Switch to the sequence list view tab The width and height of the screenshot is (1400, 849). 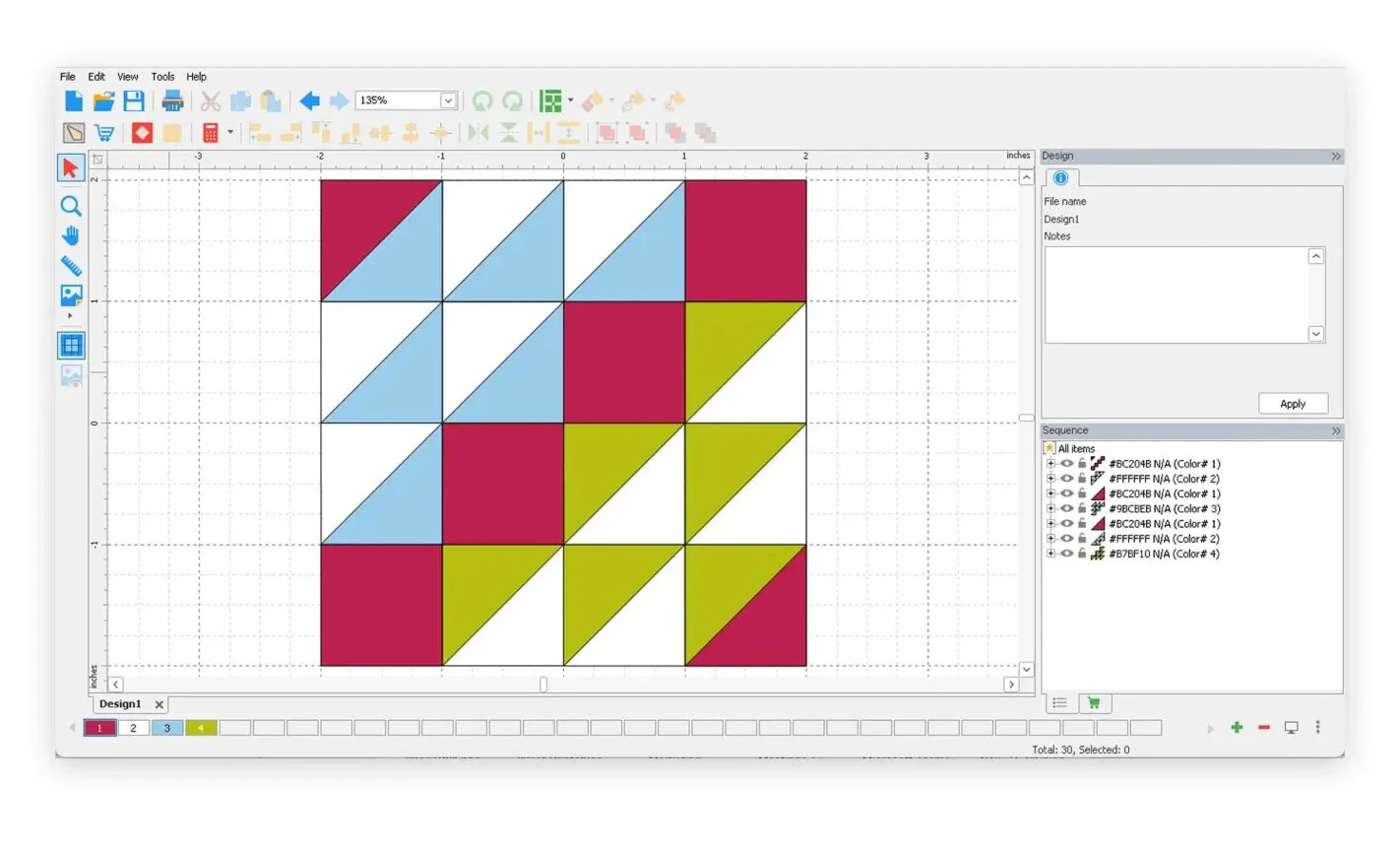(1059, 703)
